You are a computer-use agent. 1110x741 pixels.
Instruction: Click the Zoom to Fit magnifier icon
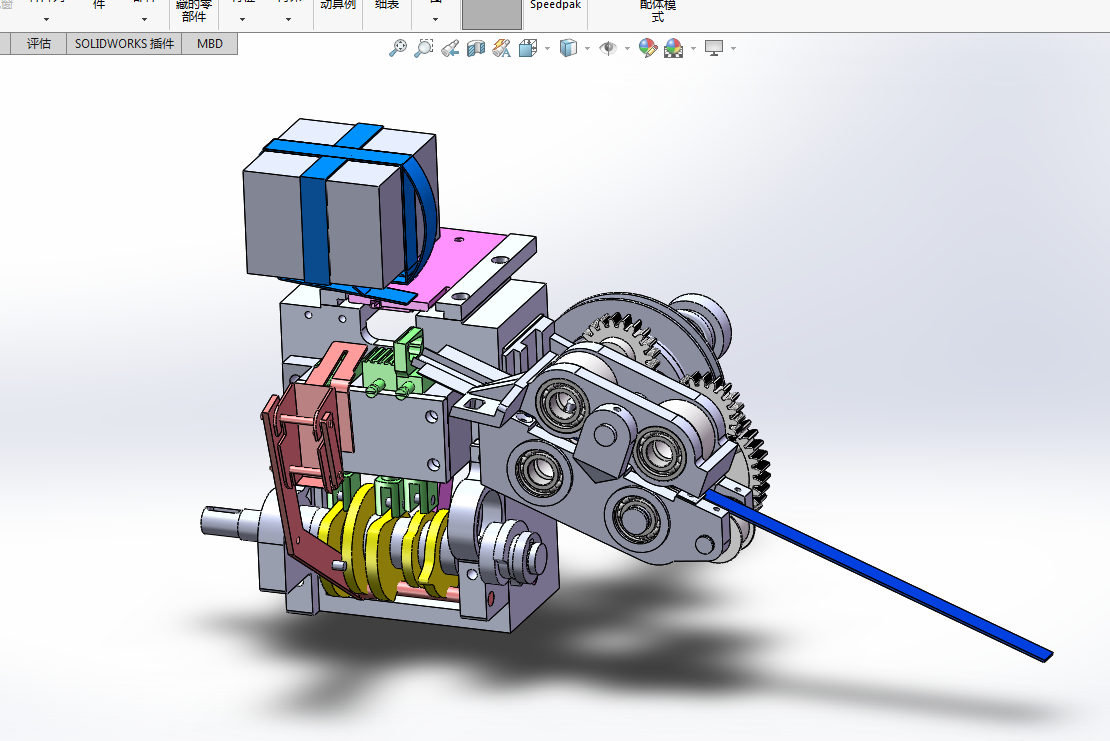pyautogui.click(x=398, y=48)
